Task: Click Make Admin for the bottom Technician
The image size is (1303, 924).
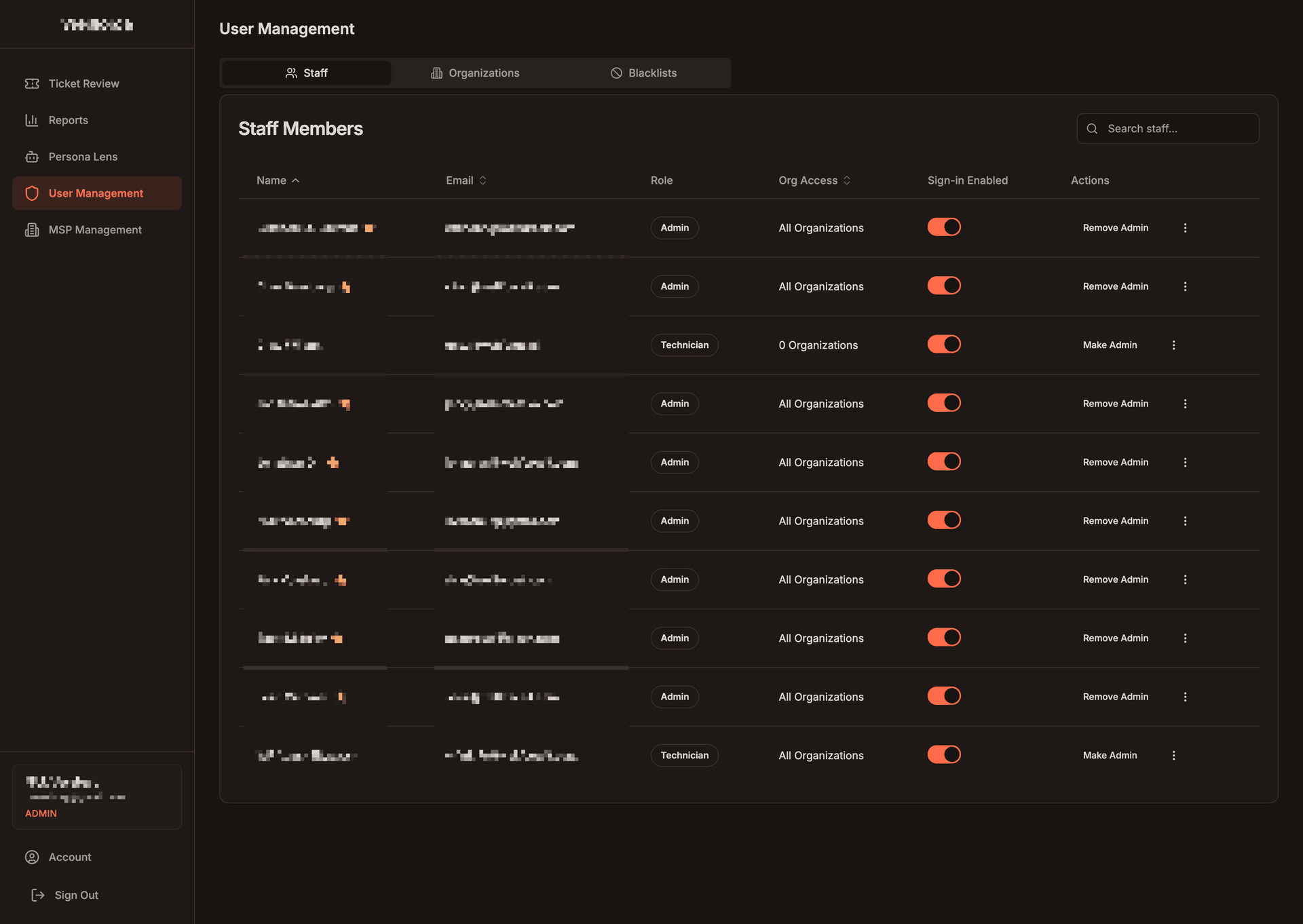Action: click(x=1110, y=754)
